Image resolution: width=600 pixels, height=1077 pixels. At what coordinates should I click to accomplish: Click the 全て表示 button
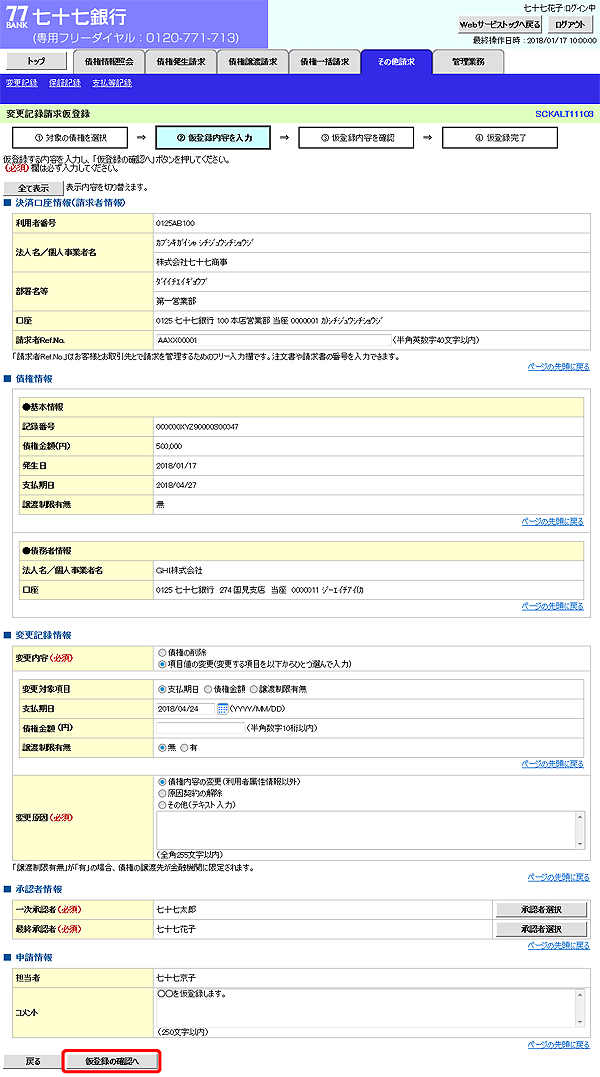(33, 188)
